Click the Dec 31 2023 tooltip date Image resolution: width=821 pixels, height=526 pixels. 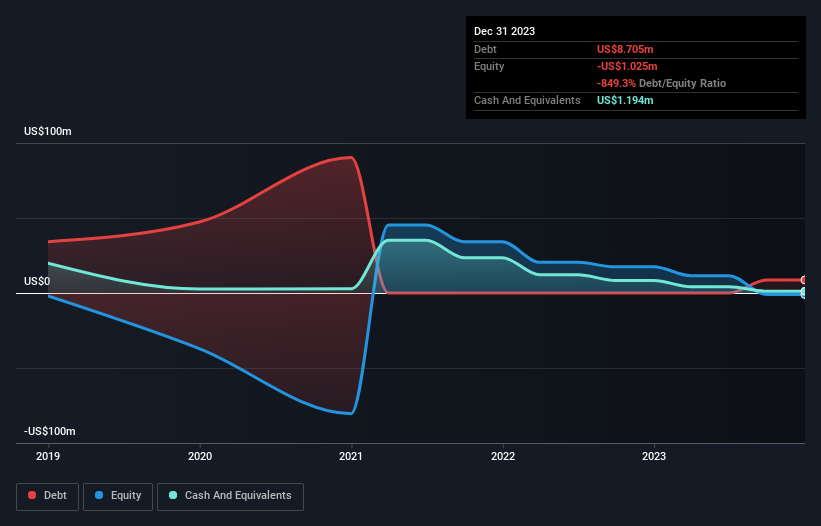pos(504,31)
